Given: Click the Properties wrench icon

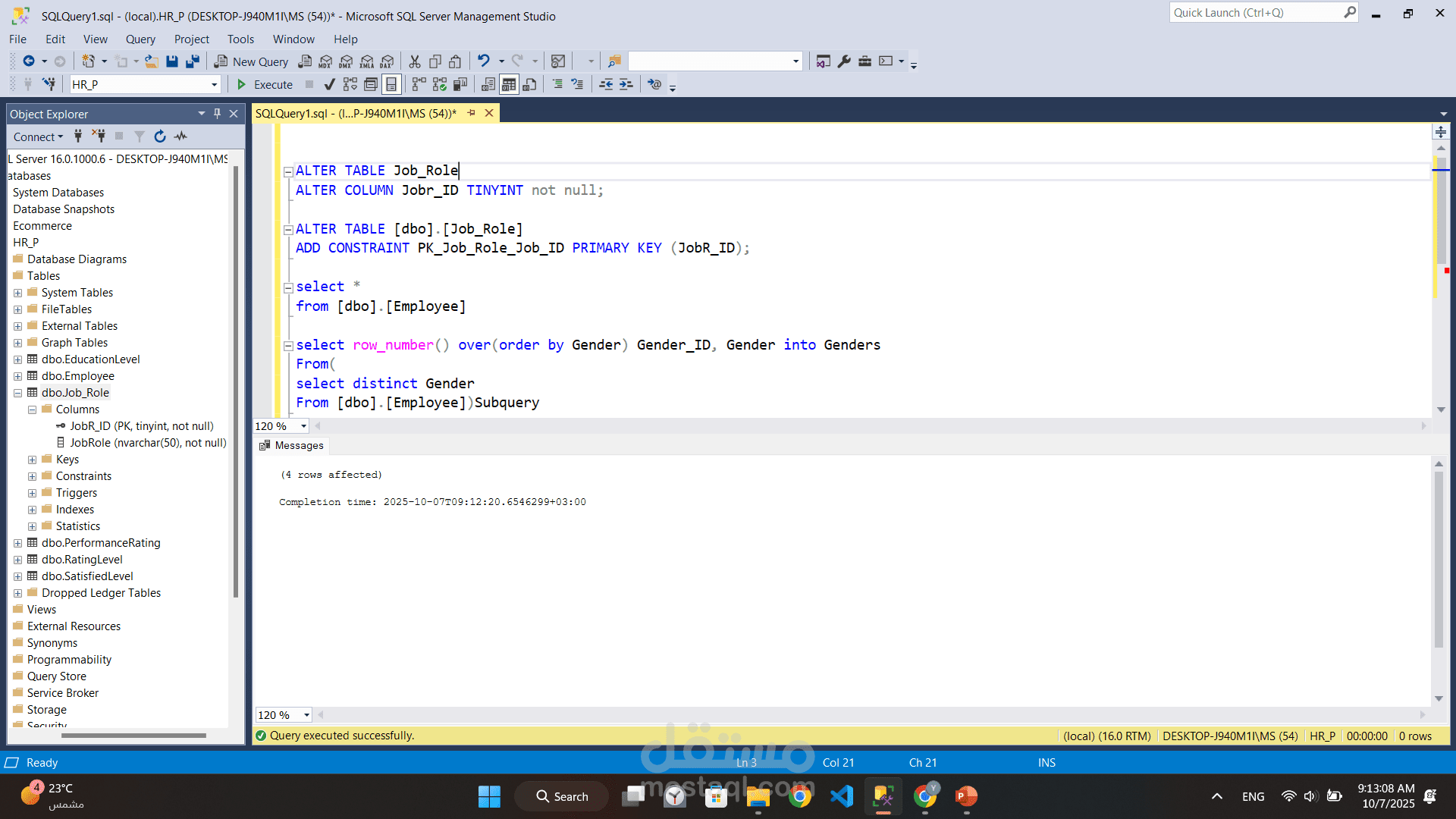Looking at the screenshot, I should pyautogui.click(x=844, y=61).
